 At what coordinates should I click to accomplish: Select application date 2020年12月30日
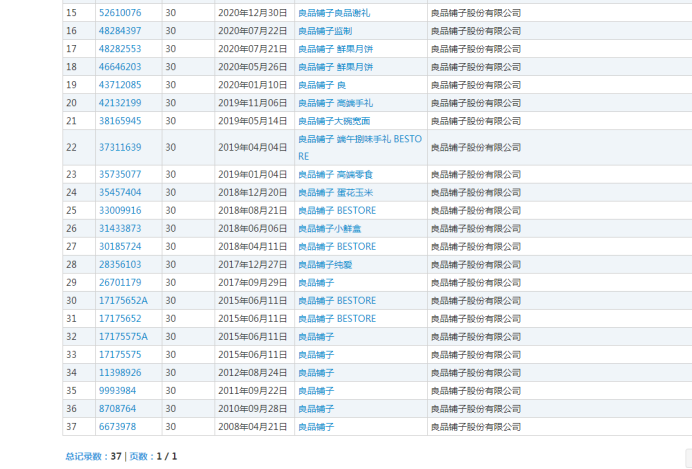click(252, 13)
